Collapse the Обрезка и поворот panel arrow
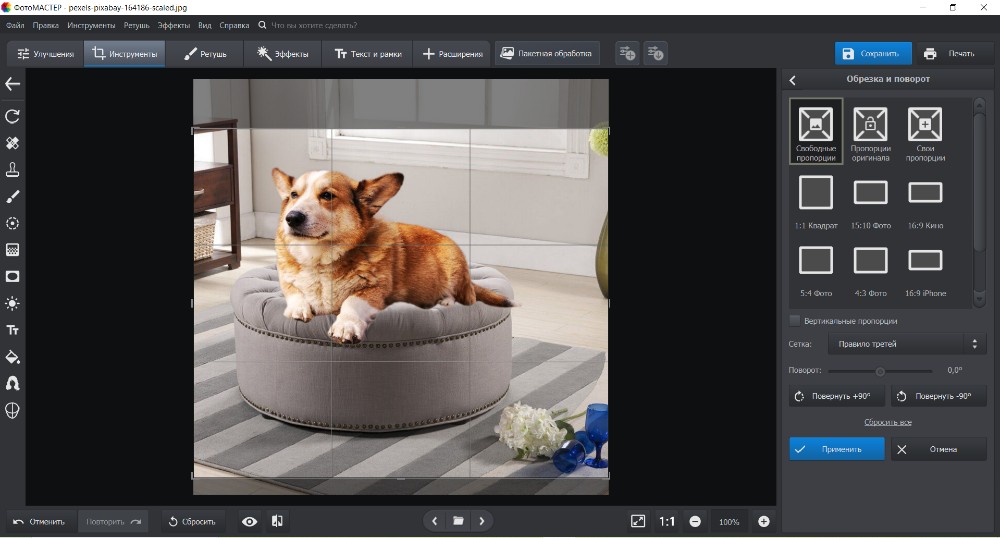Screen dimensions: 1000x538 (x=793, y=80)
